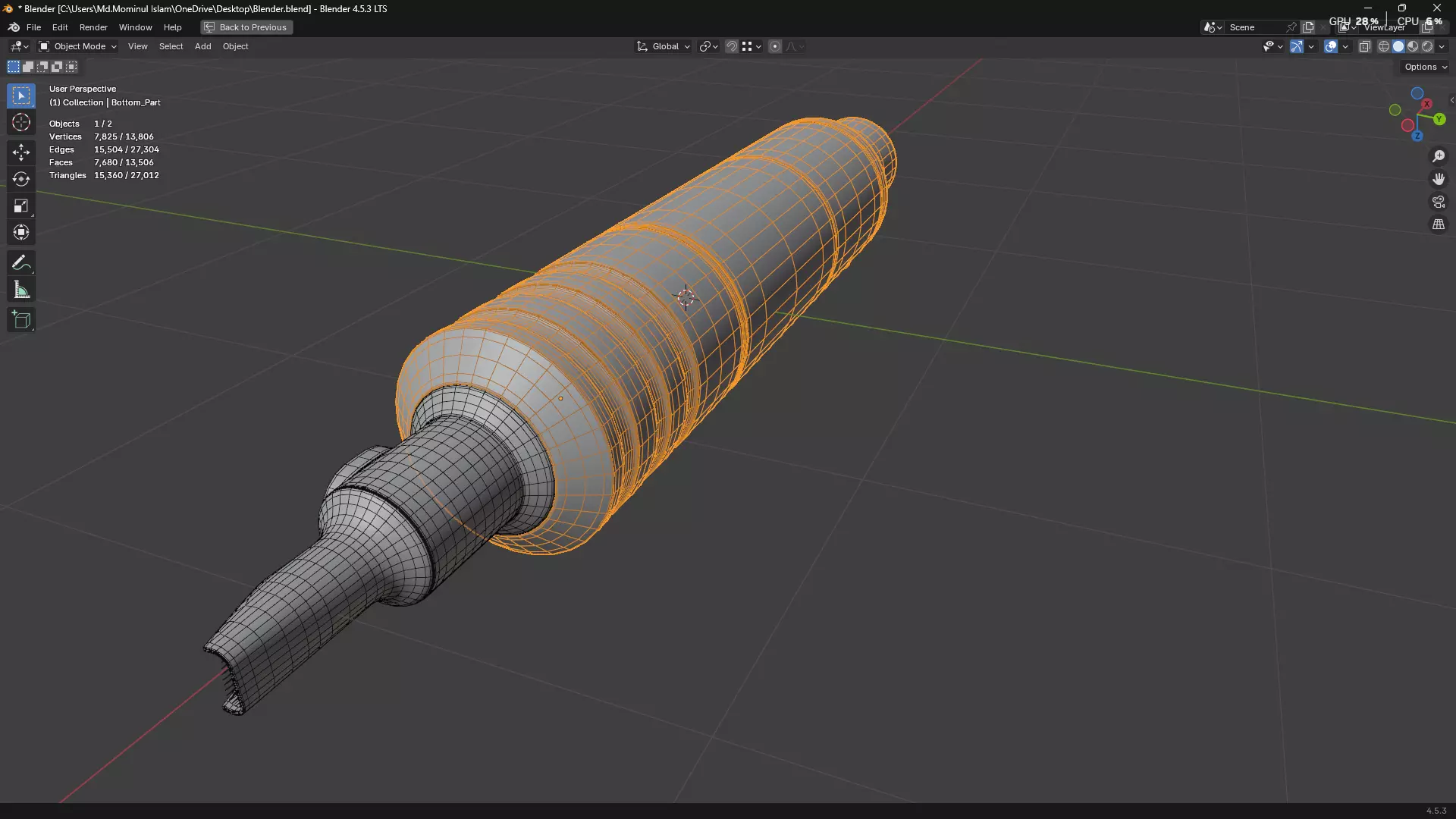
Task: Select the Add Cube tool
Action: pyautogui.click(x=21, y=320)
